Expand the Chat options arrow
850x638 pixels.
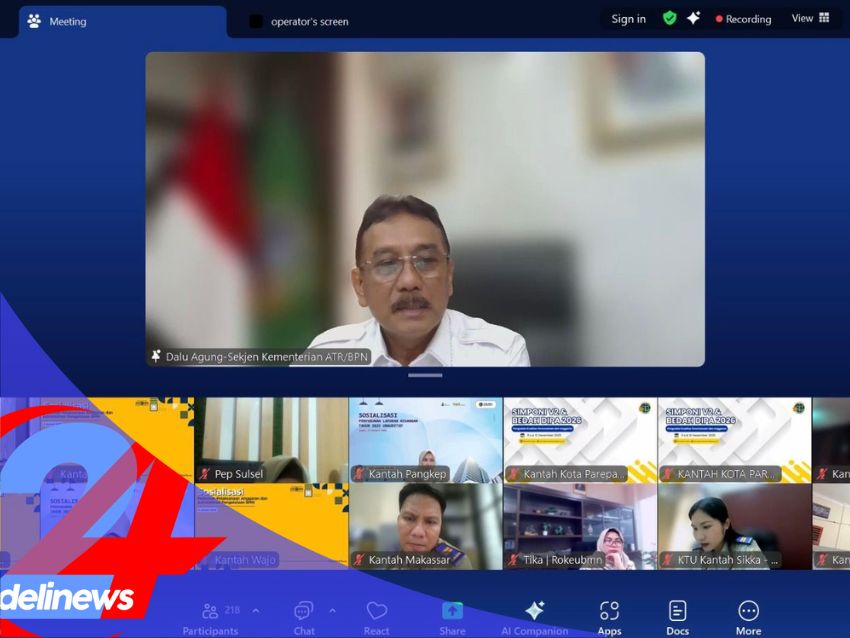pyautogui.click(x=333, y=610)
